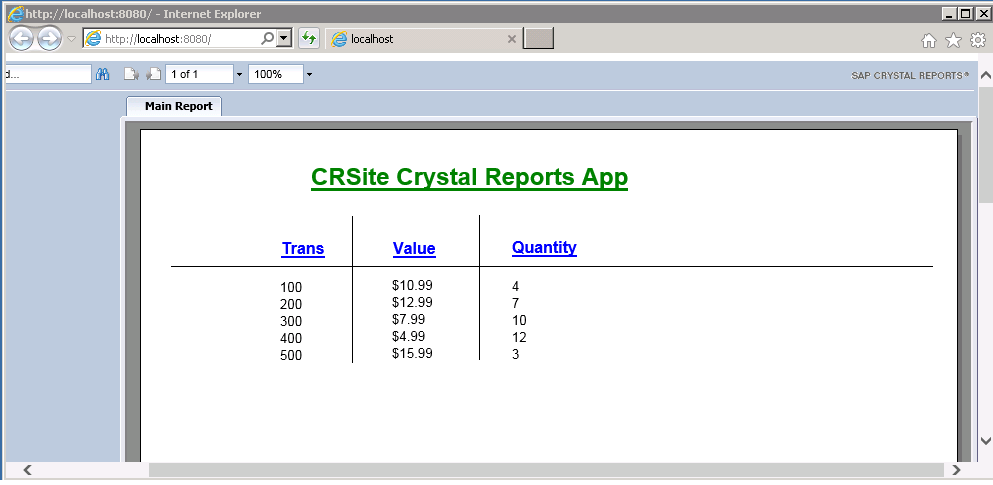Switch to the localhost browser tab
The height and width of the screenshot is (485, 993).
click(423, 39)
